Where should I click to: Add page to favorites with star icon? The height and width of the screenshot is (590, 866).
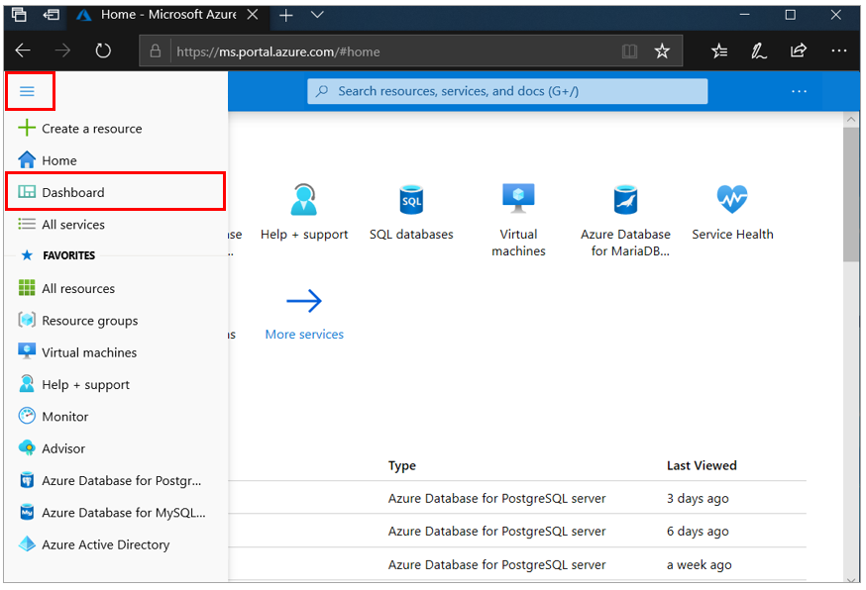tap(662, 51)
